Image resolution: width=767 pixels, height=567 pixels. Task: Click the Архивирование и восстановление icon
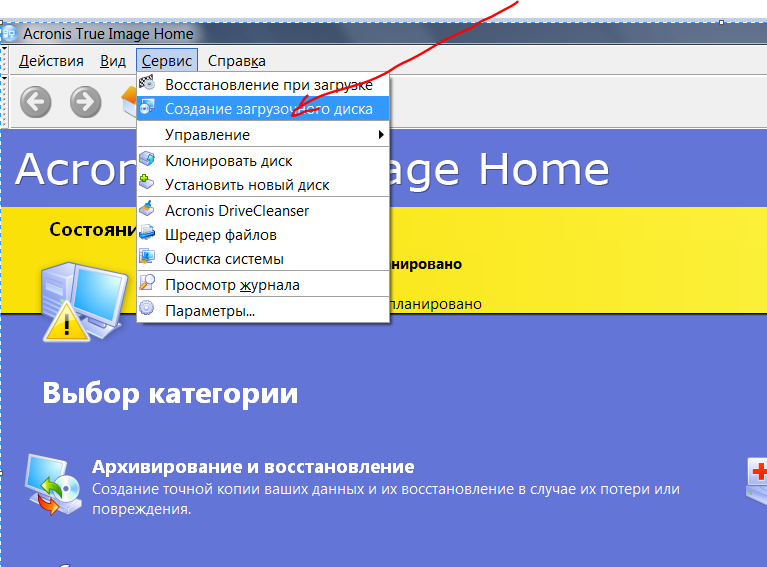point(53,485)
